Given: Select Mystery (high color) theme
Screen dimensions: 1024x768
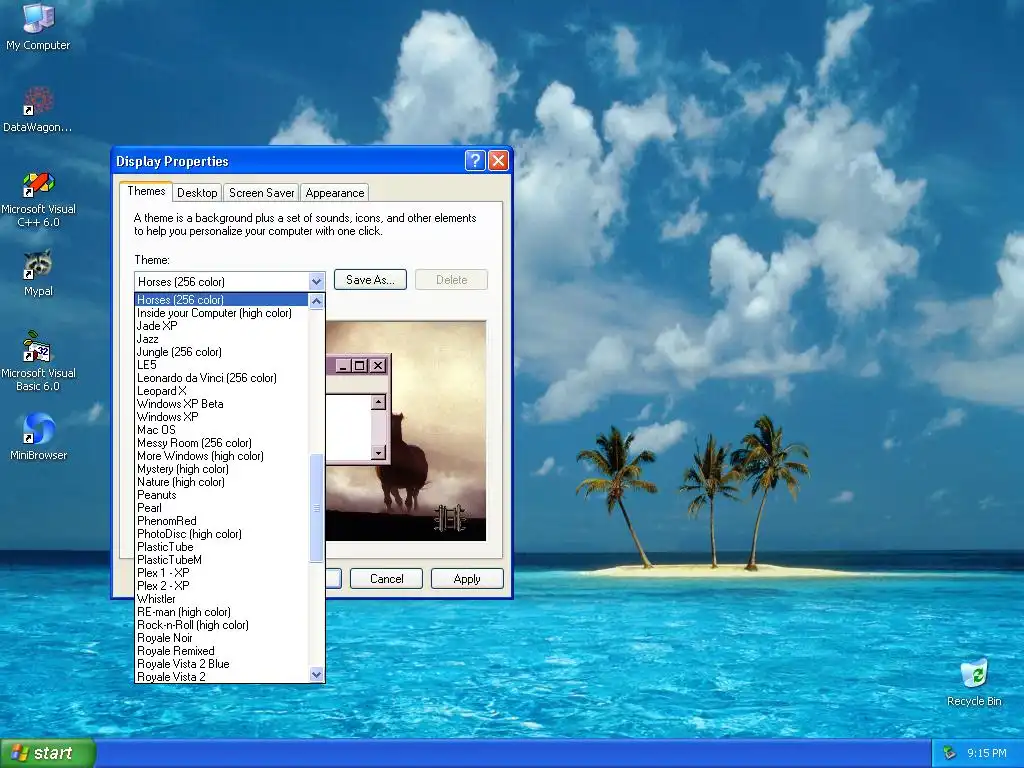Looking at the screenshot, I should tap(221, 469).
